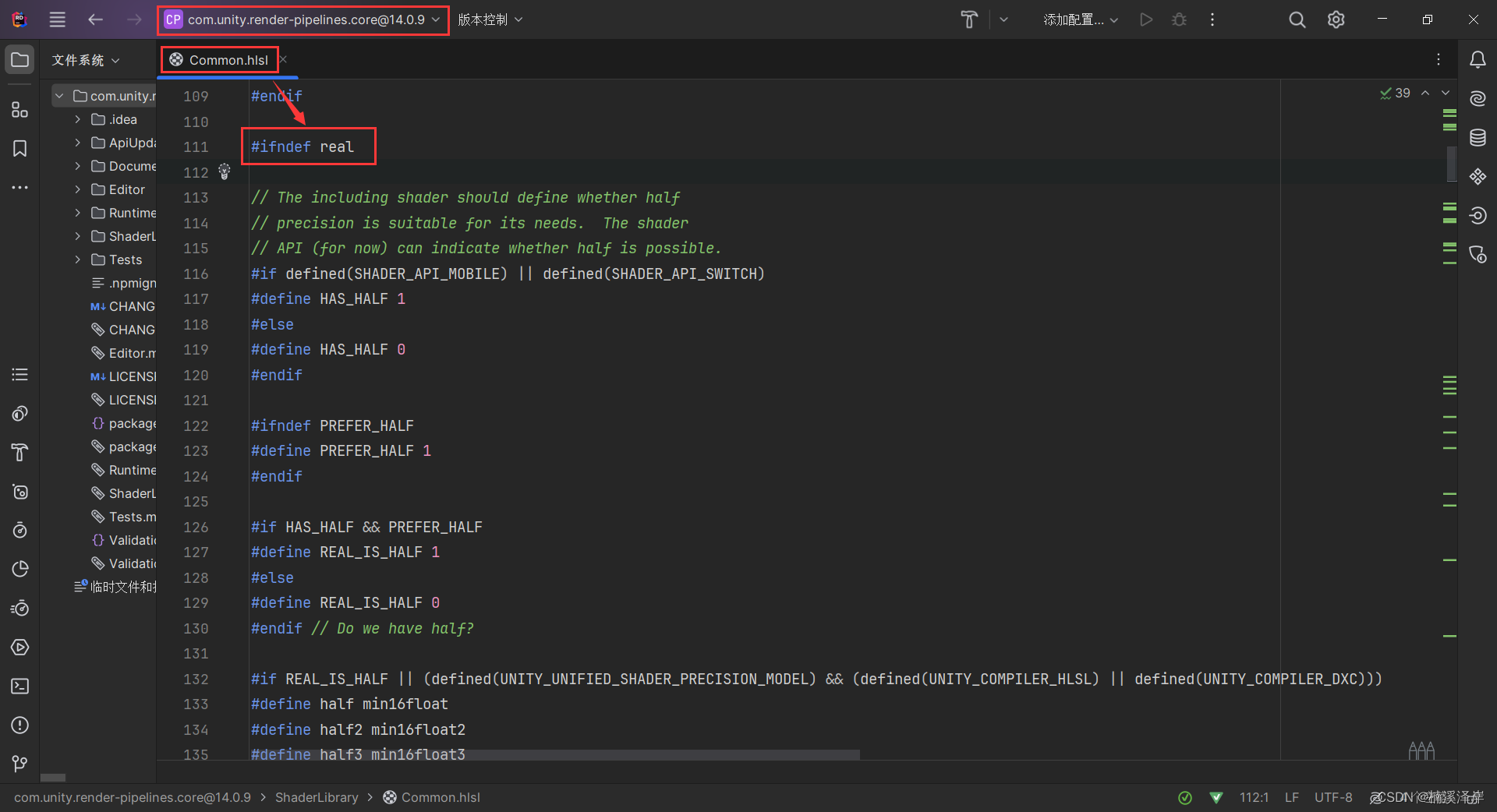Select the 临时文件 scratches node
Viewport: 1497px width, 812px height.
pyautogui.click(x=115, y=587)
